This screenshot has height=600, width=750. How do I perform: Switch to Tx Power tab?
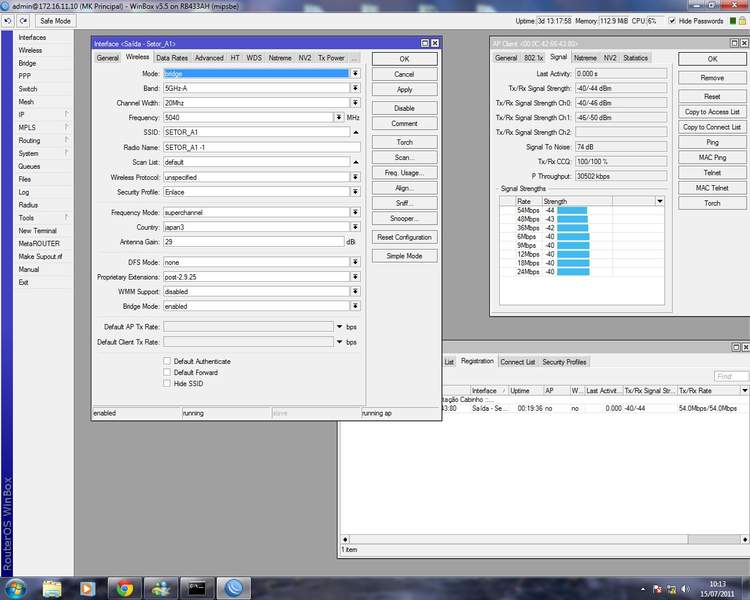tap(331, 58)
